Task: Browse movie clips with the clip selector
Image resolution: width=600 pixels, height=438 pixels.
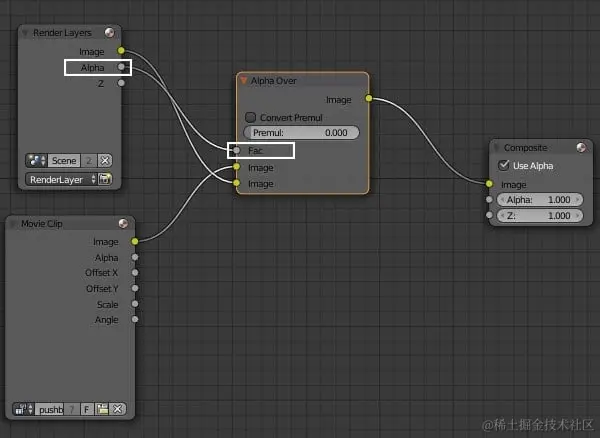Action: [x=23, y=409]
